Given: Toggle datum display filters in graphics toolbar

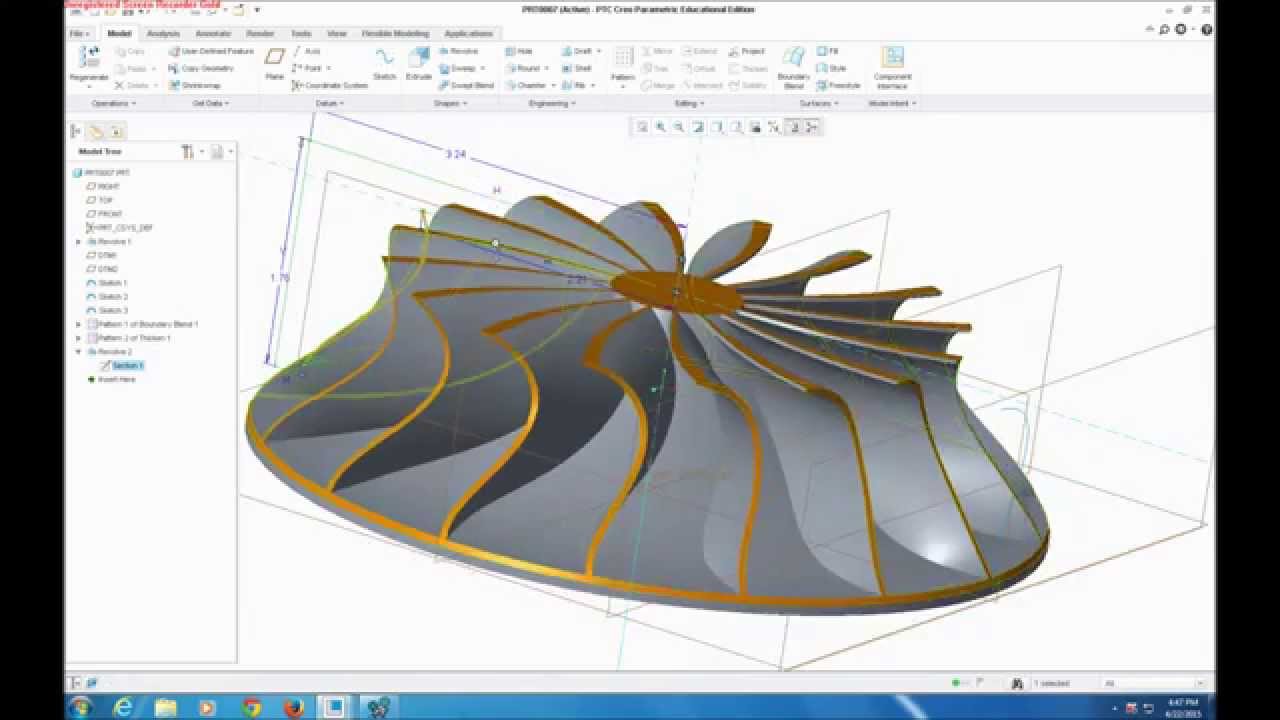Looking at the screenshot, I should (x=774, y=127).
